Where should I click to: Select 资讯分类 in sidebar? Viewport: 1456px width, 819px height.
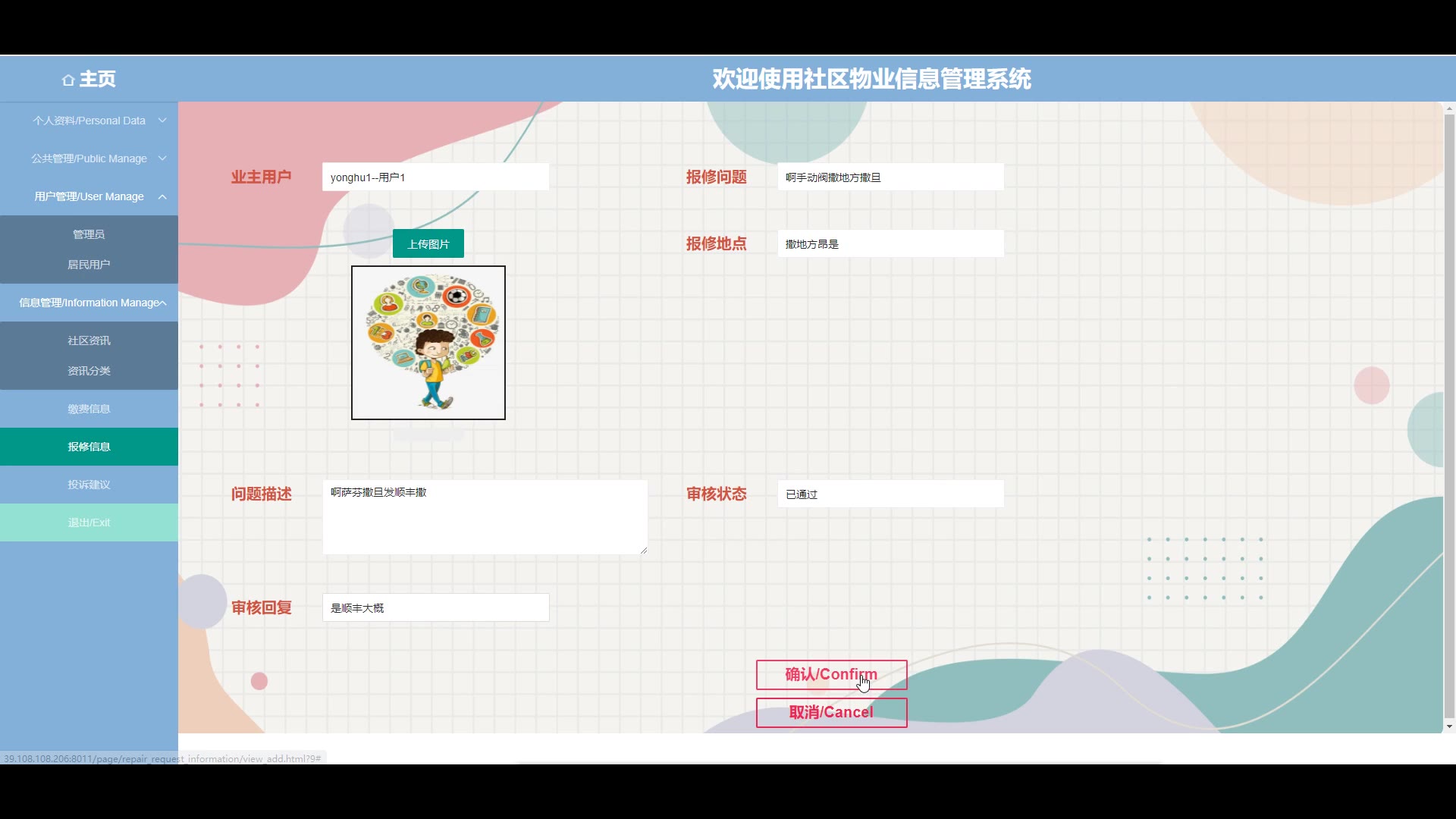pos(89,371)
